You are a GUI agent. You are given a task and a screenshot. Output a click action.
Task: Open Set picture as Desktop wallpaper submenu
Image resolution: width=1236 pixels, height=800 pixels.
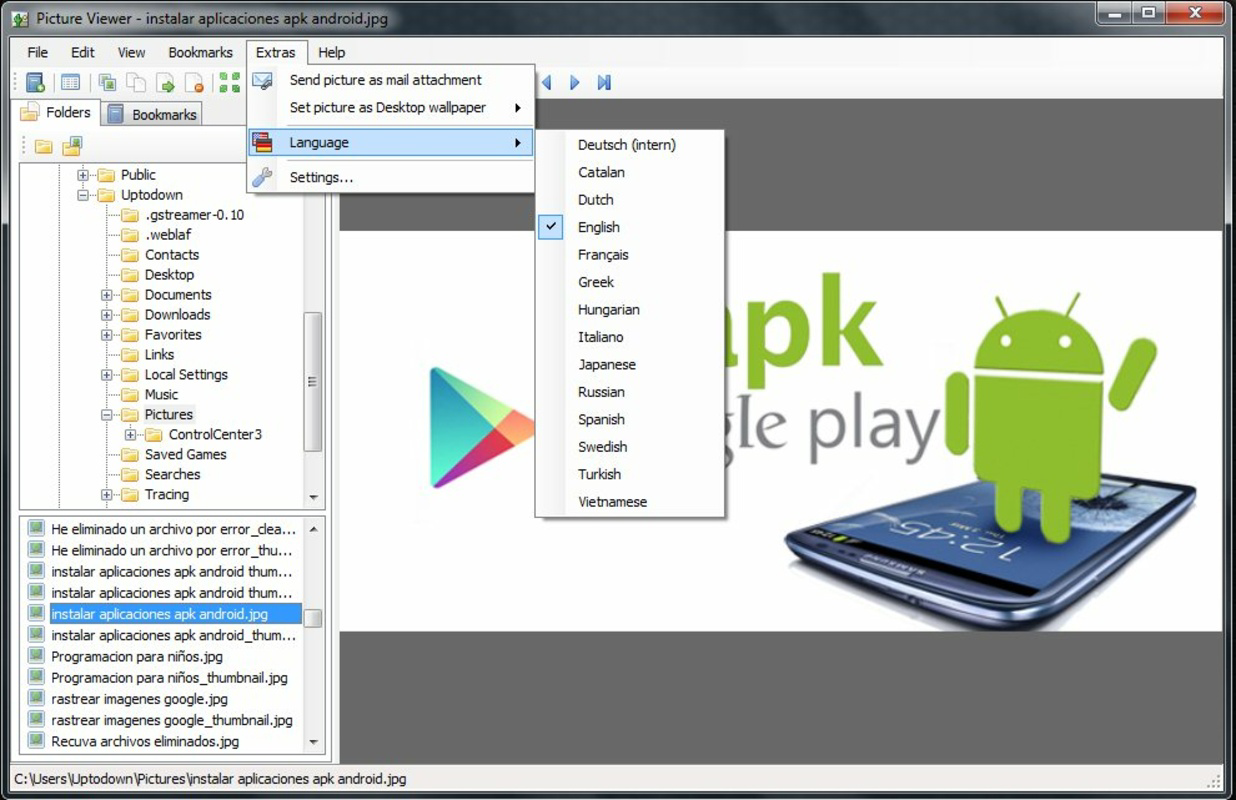[391, 108]
